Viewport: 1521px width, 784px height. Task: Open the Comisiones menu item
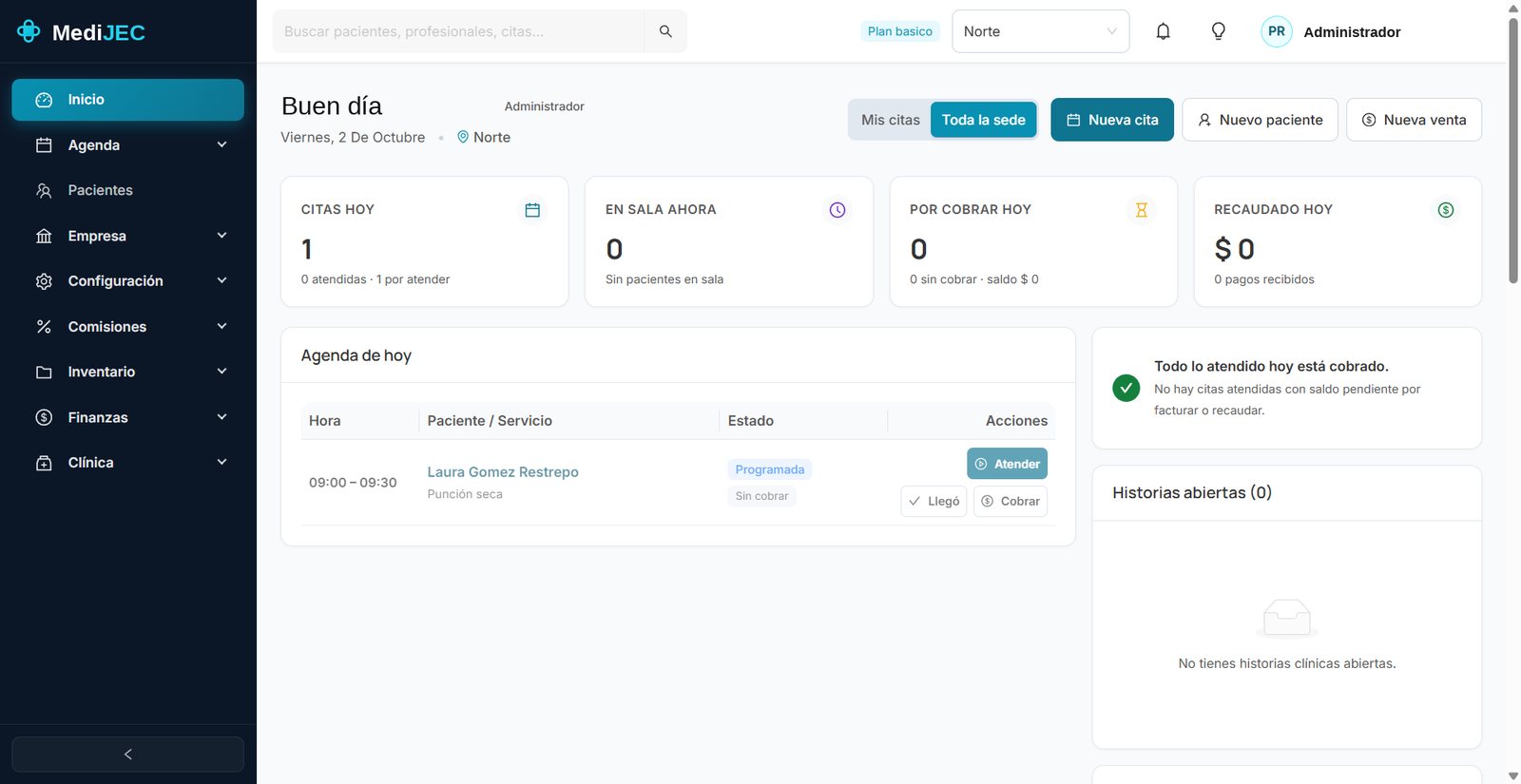point(127,327)
